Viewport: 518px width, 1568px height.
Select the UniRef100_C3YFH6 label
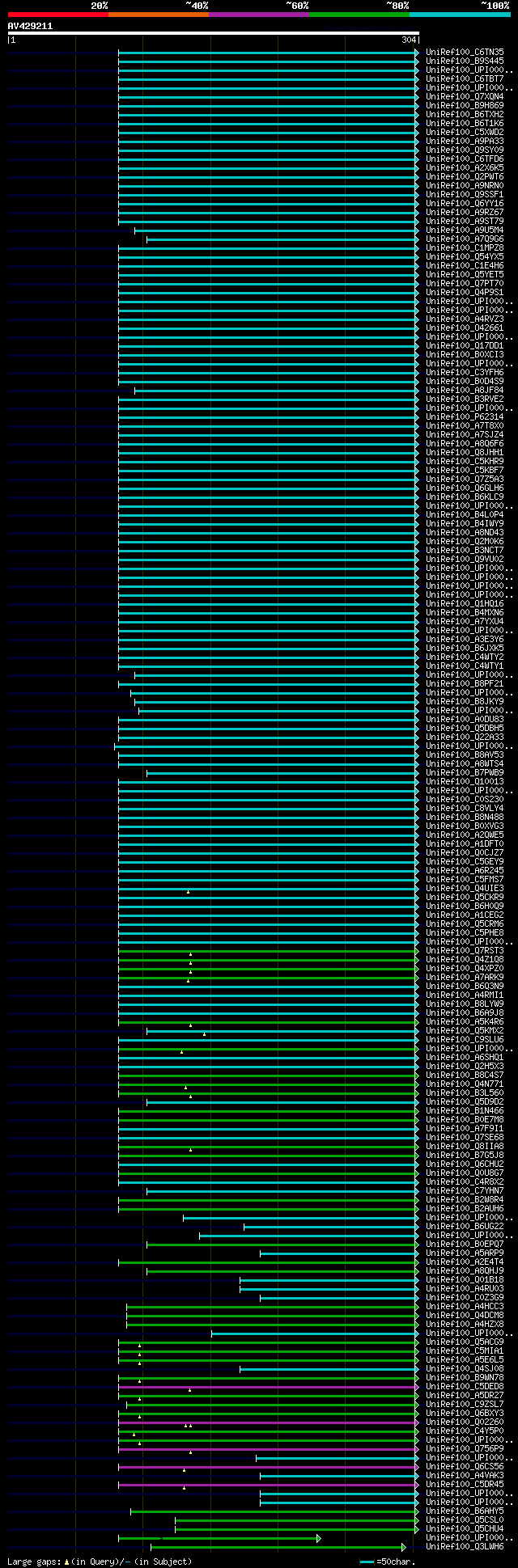tap(465, 372)
